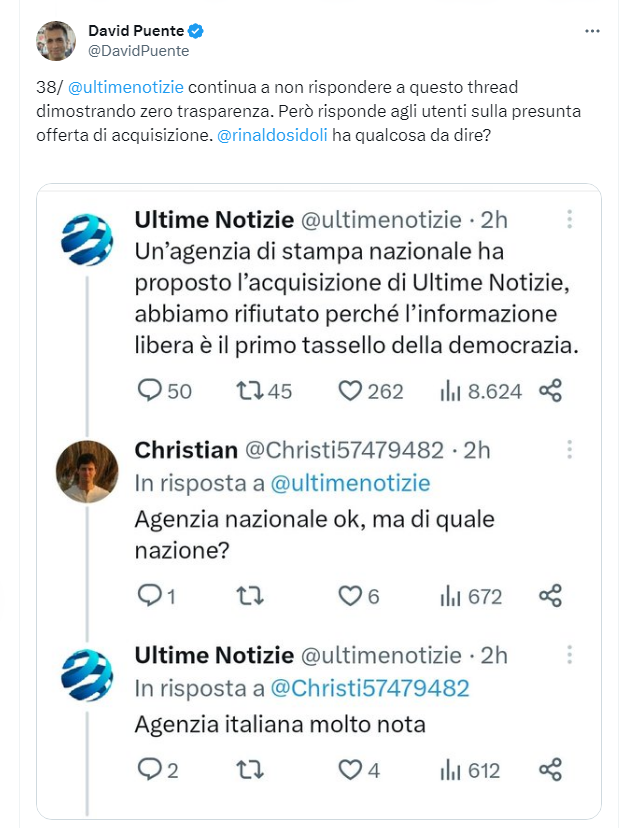View analytics icon showing 8.624 views
638x828 pixels.
click(x=450, y=391)
